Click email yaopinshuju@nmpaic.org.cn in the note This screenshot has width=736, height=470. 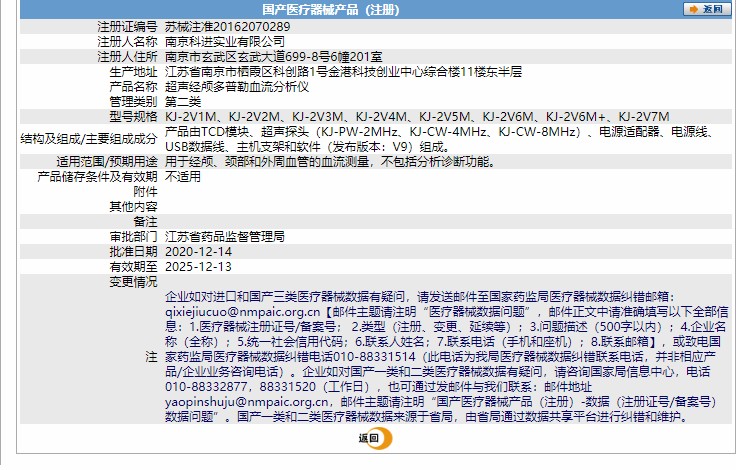[247, 402]
